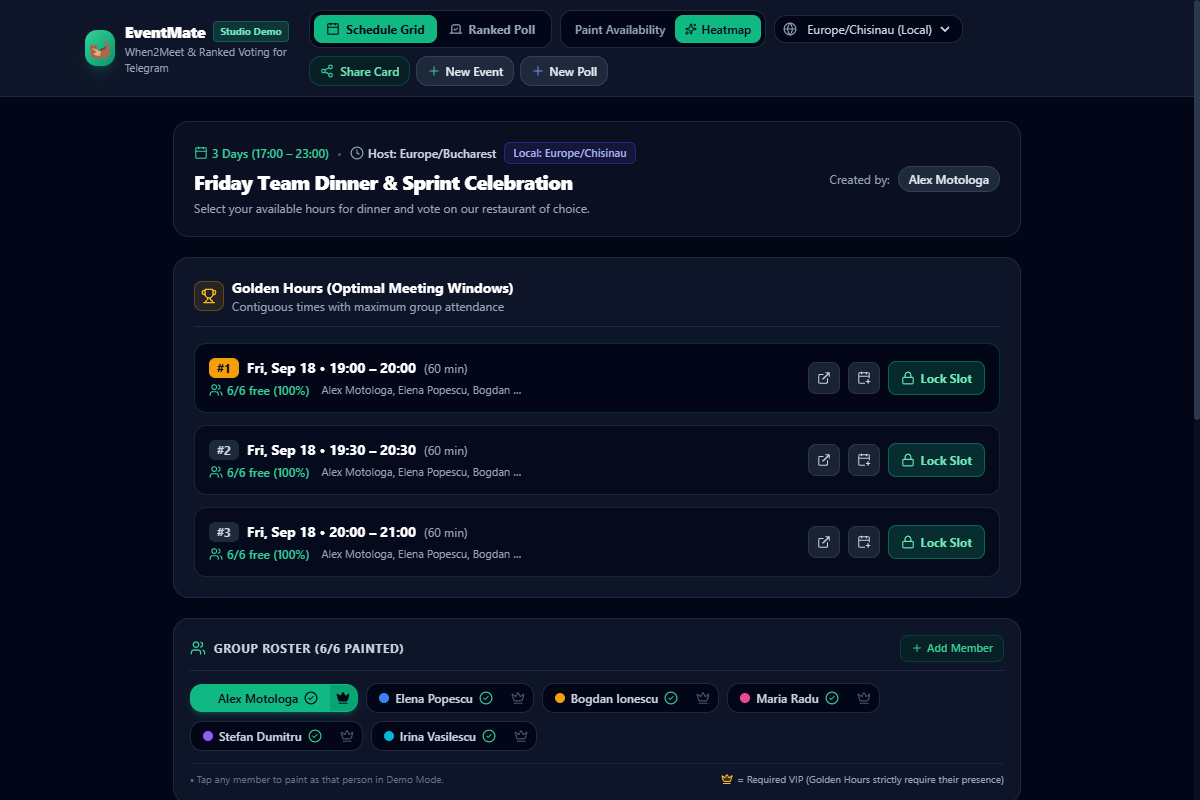1200x800 pixels.
Task: Click Irina Vasilescu's cyan color dot
Action: click(x=389, y=736)
